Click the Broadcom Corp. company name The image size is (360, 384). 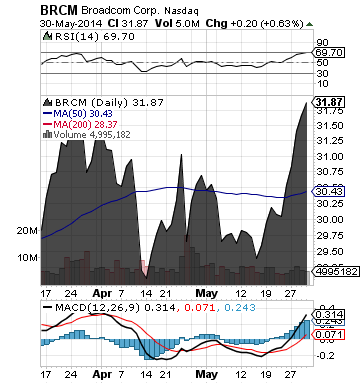pos(121,10)
